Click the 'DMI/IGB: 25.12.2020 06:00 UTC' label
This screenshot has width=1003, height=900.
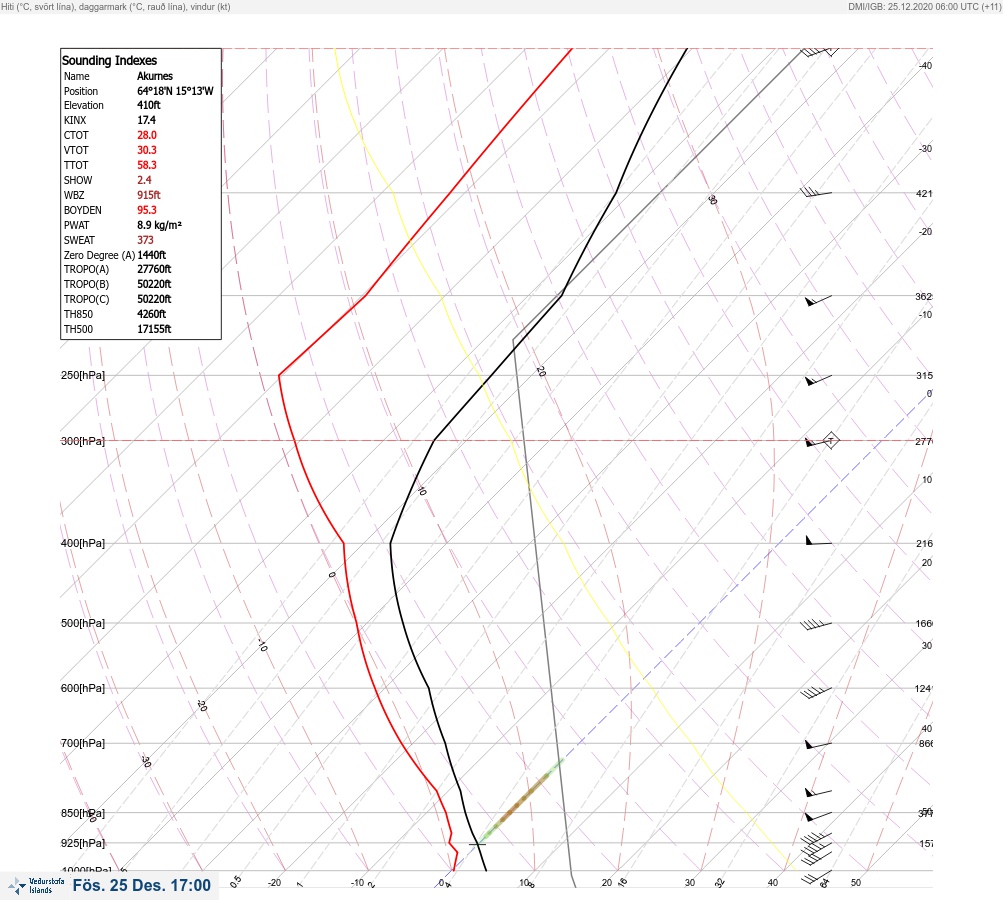[914, 6]
